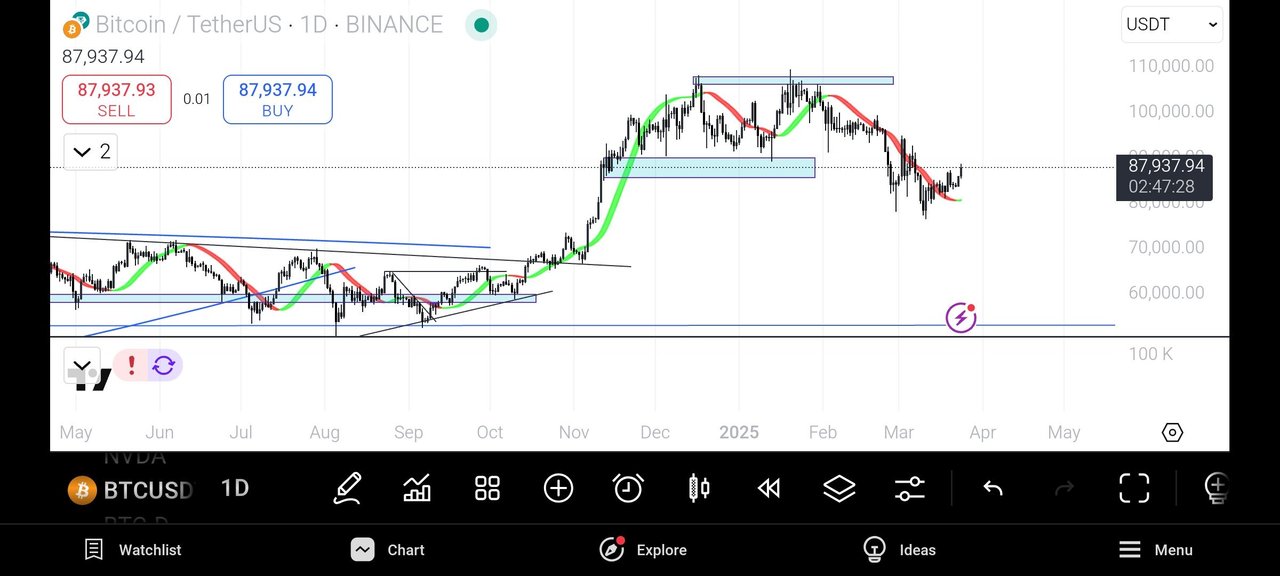Tap the 0.01 spread value
The width and height of the screenshot is (1280, 576).
click(x=197, y=99)
